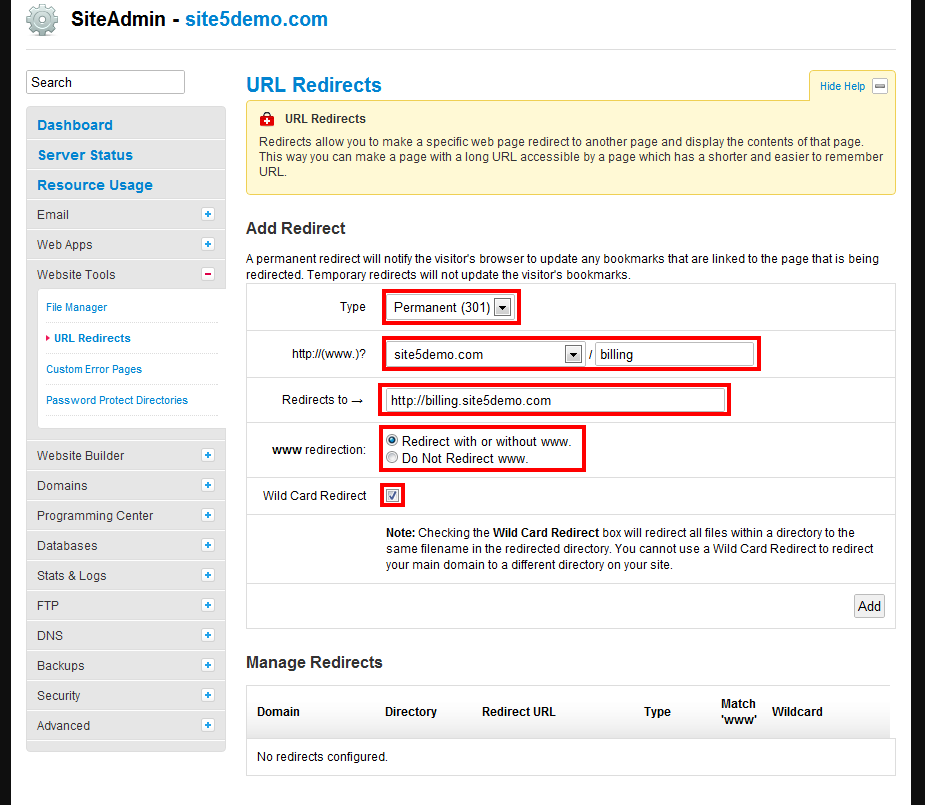
Task: Expand the Backups plus icon
Action: pos(208,666)
